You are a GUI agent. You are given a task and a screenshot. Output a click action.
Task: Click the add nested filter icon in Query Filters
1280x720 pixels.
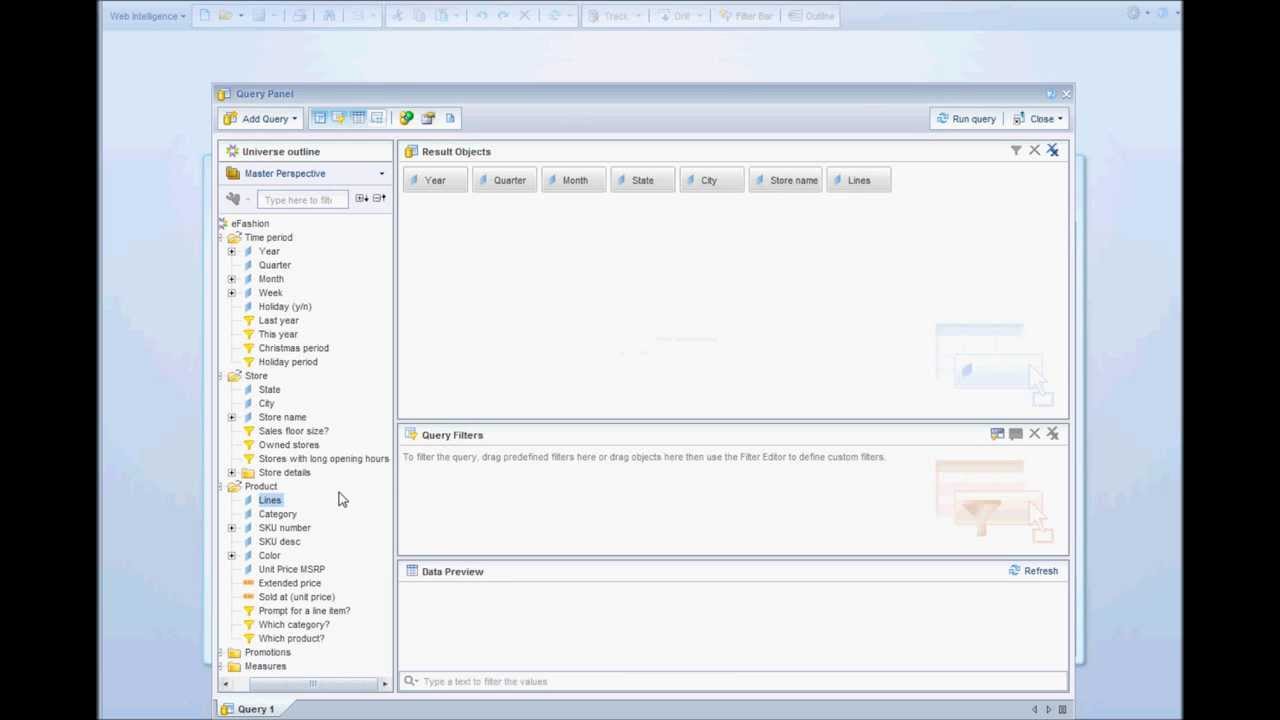point(997,434)
